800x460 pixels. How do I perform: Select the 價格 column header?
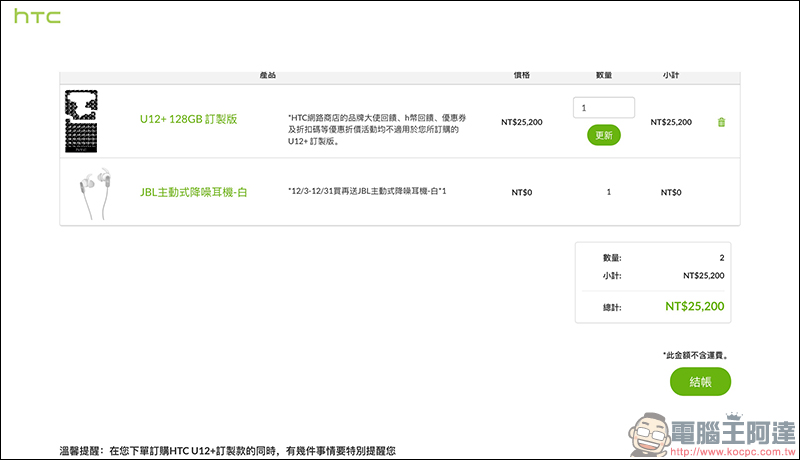point(521,75)
